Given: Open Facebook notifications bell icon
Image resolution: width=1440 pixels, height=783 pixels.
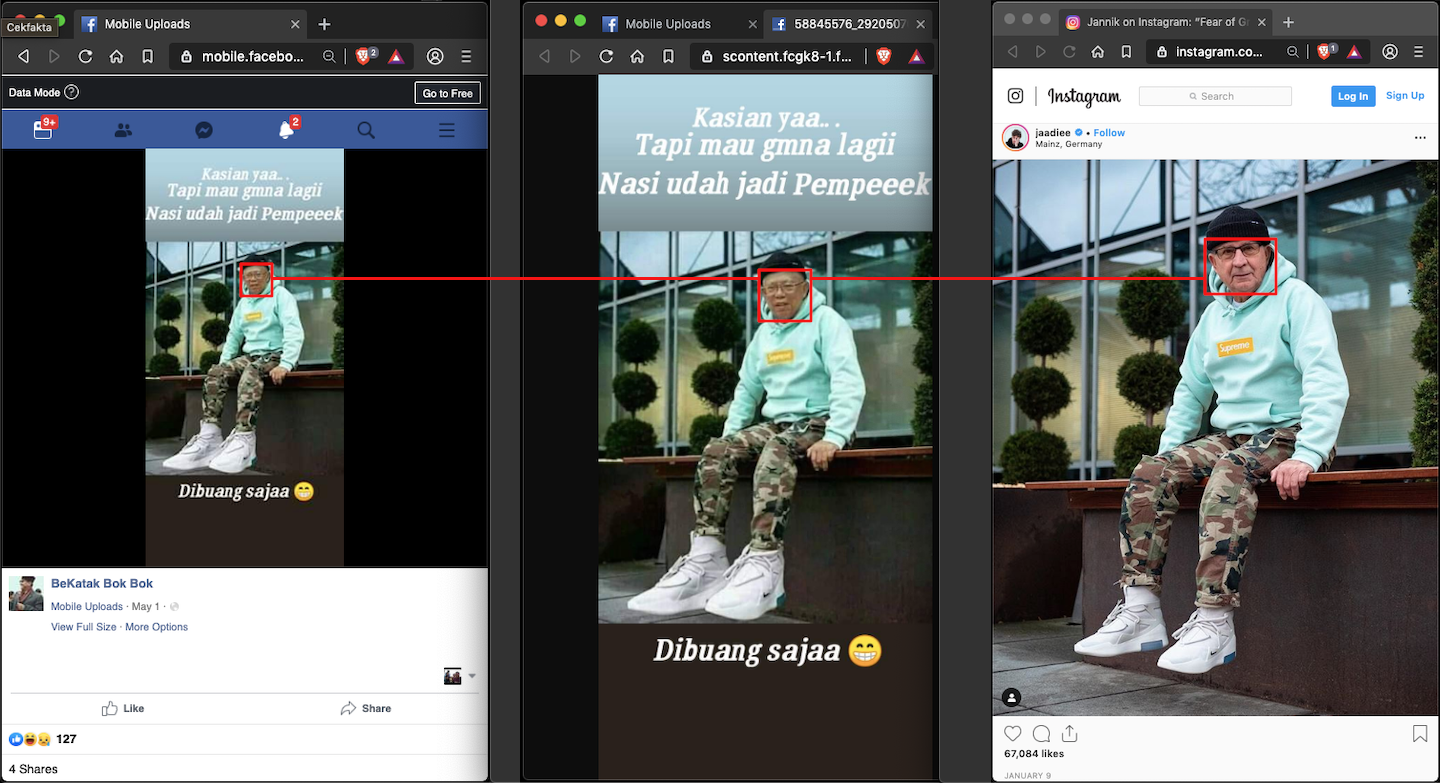Looking at the screenshot, I should (x=286, y=130).
